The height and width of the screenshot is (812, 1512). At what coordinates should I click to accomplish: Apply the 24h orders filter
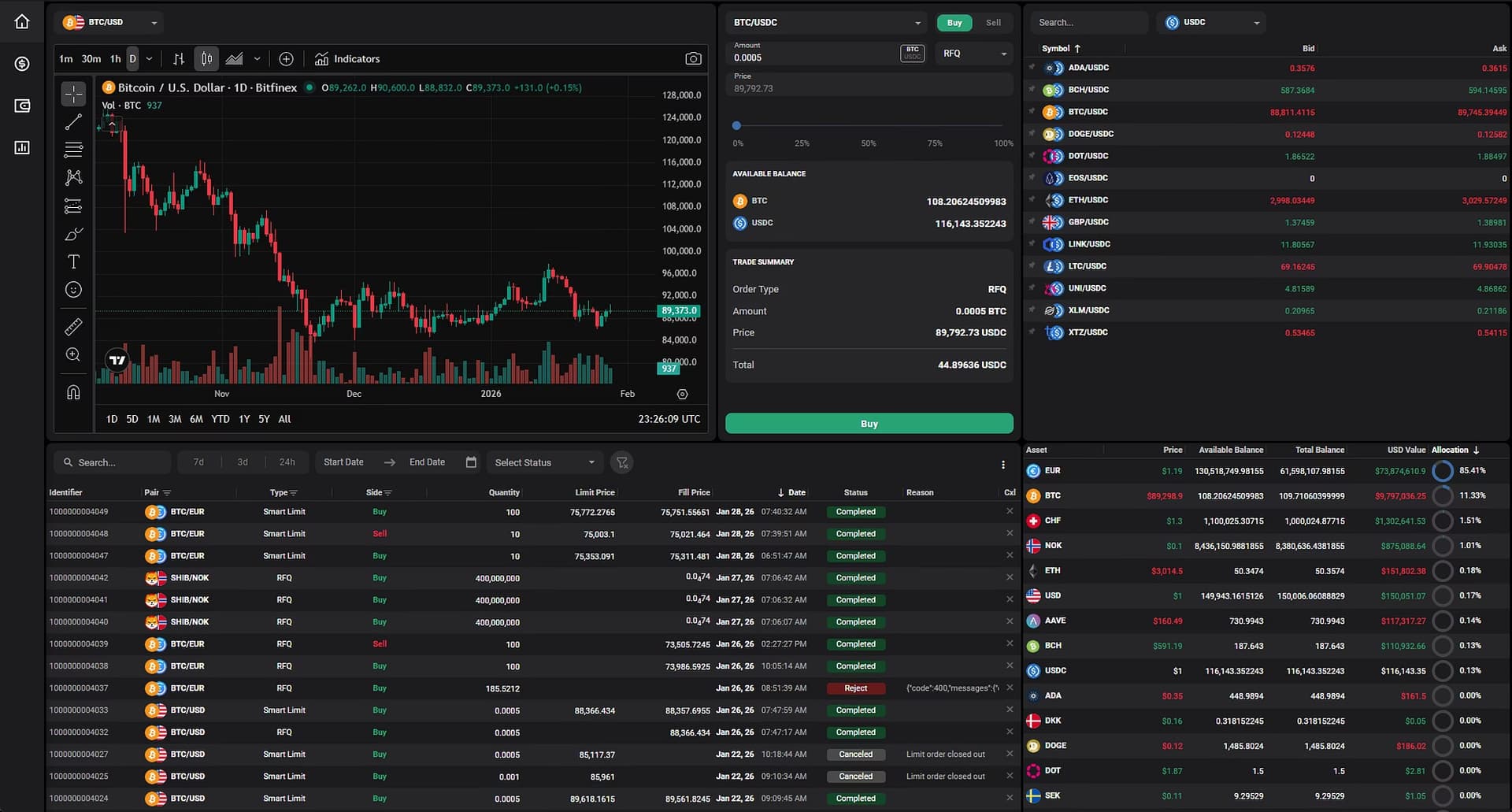click(287, 462)
